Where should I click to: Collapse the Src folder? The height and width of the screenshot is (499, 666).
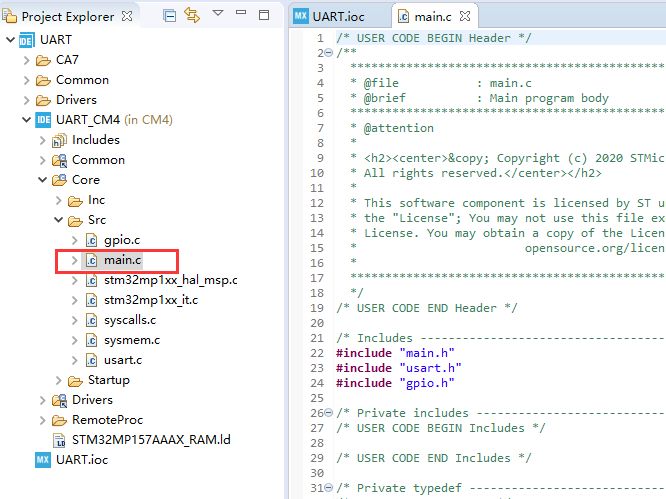pos(59,220)
